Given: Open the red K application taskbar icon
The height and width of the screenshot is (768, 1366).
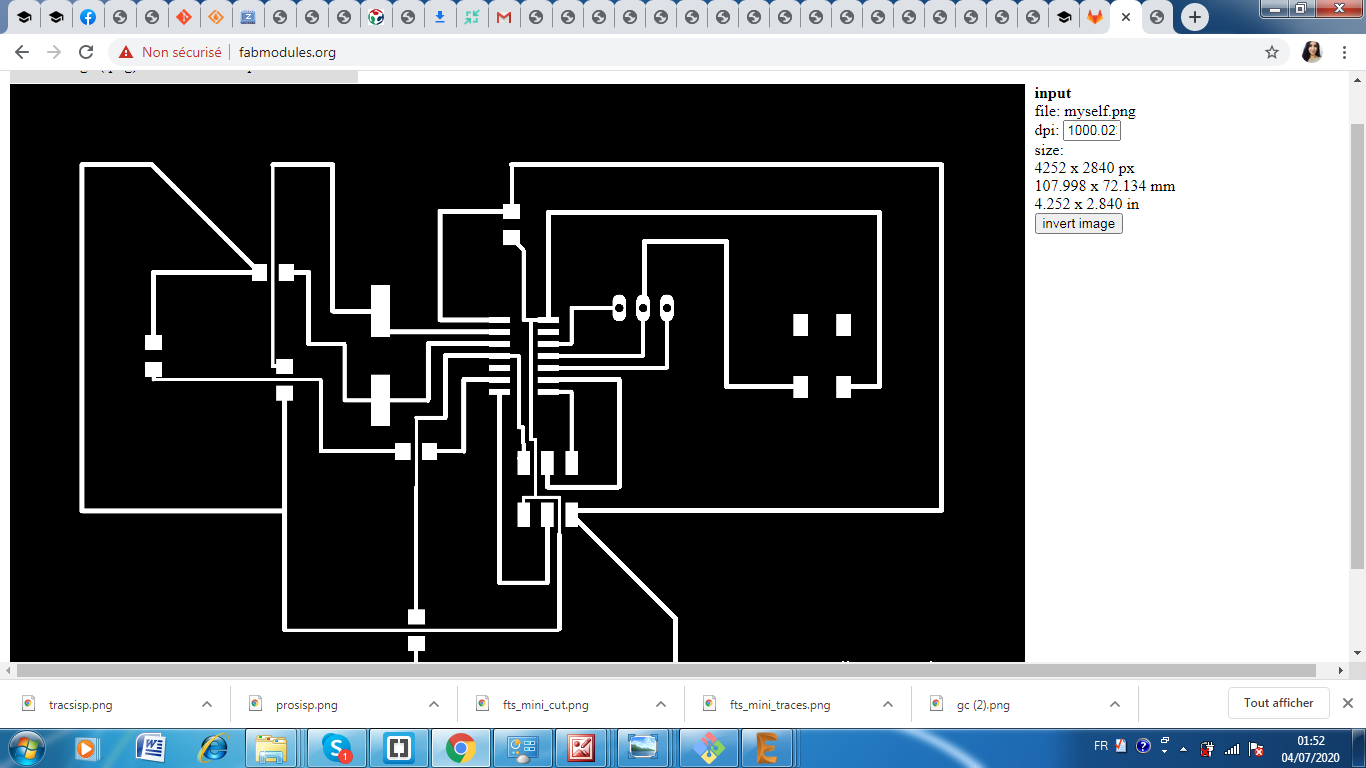Looking at the screenshot, I should pyautogui.click(x=583, y=748).
